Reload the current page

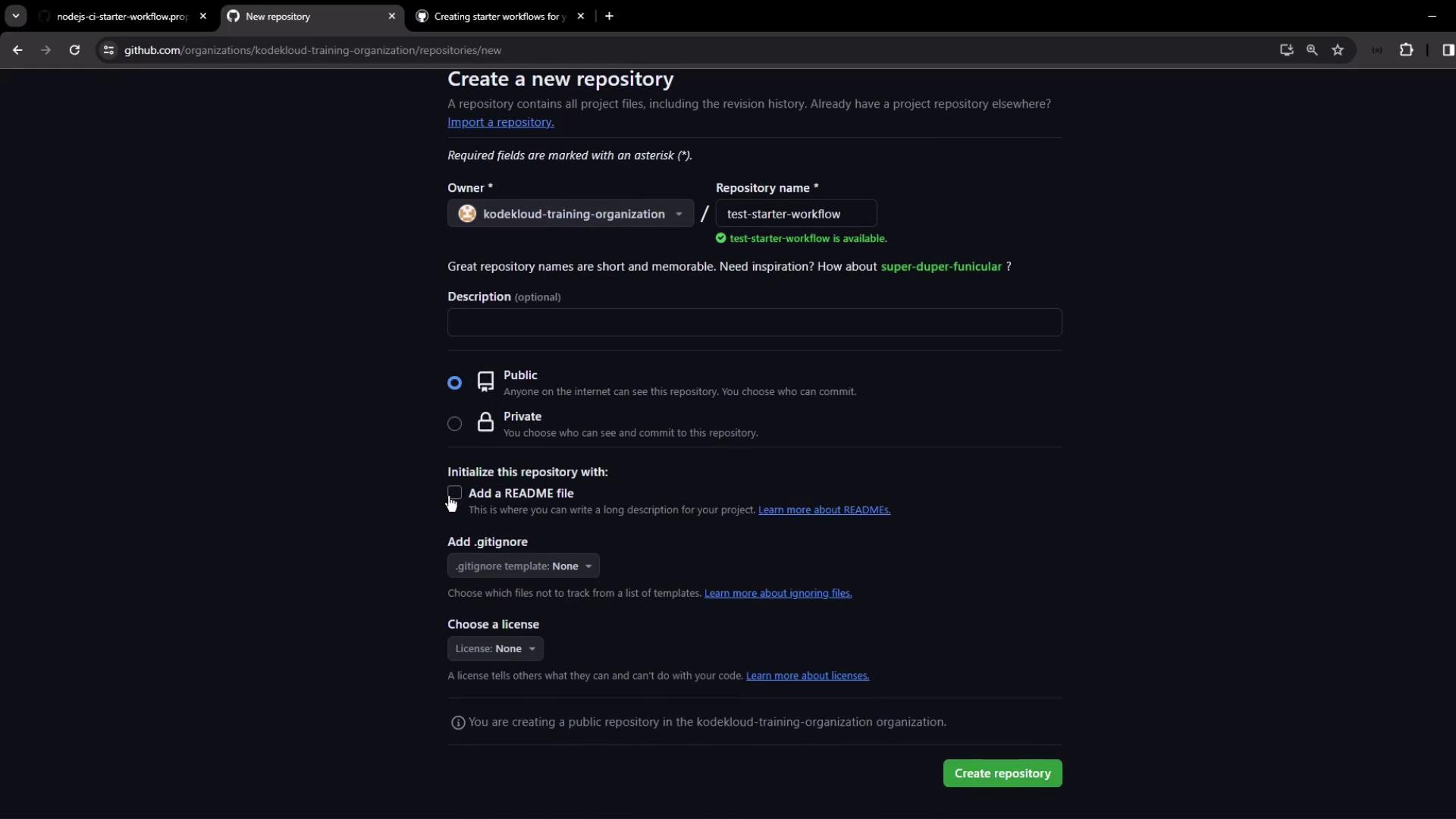point(74,50)
